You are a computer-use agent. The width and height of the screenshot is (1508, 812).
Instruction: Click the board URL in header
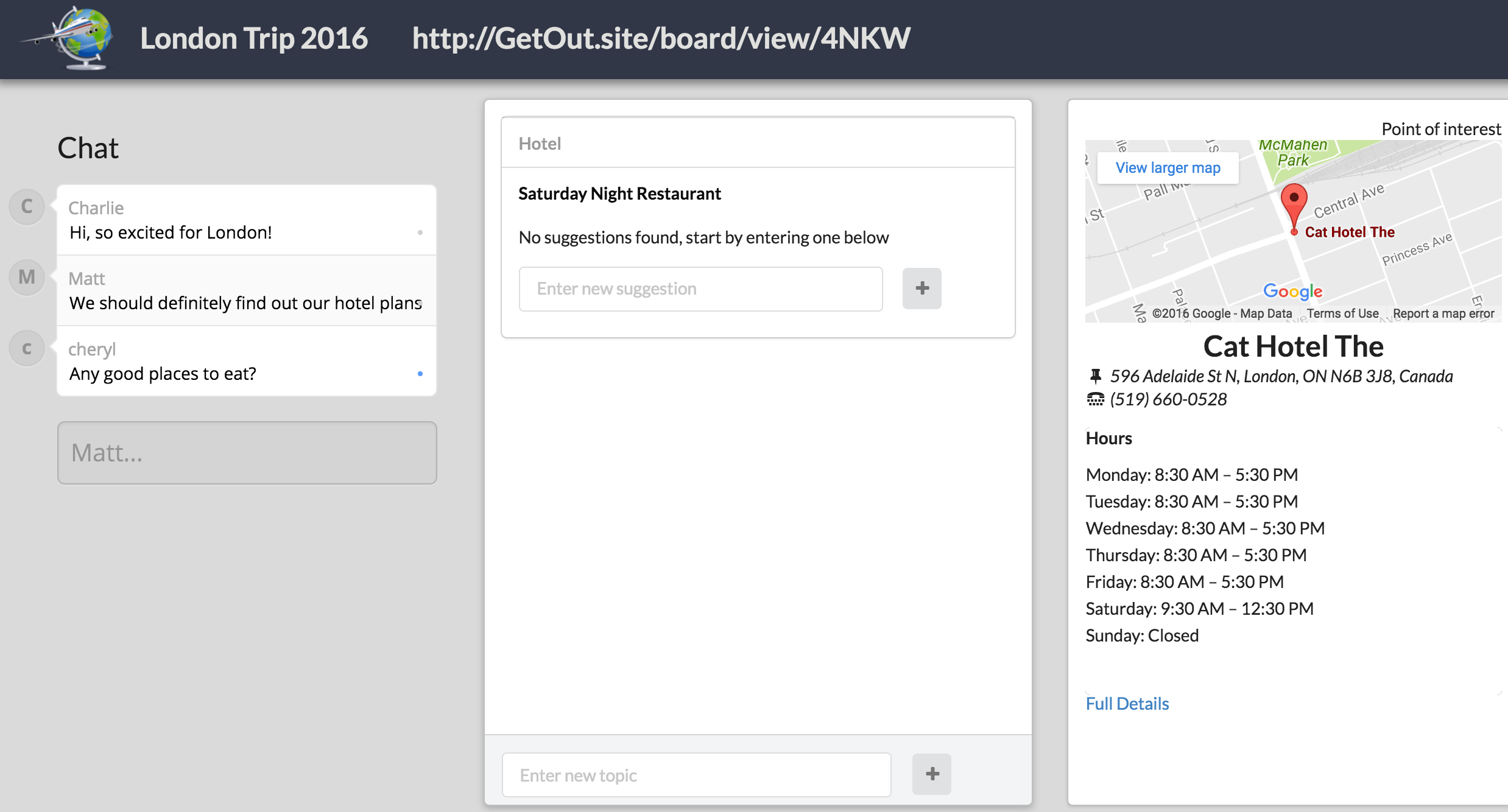point(661,38)
